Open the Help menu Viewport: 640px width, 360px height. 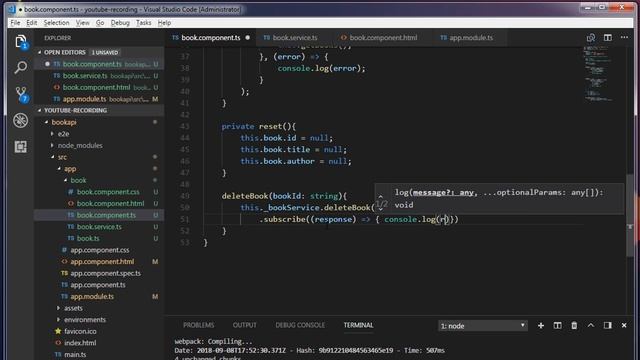[x=164, y=23]
